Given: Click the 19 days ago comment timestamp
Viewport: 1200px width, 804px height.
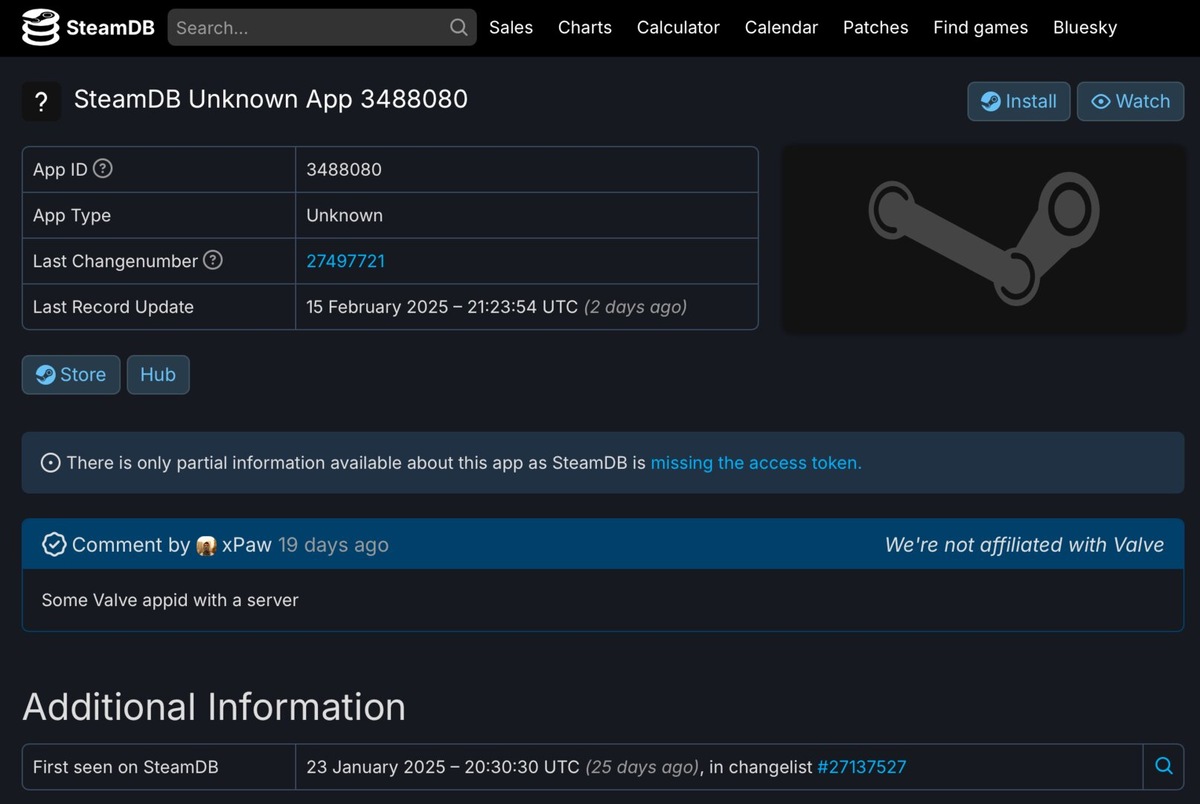Looking at the screenshot, I should pyautogui.click(x=333, y=545).
